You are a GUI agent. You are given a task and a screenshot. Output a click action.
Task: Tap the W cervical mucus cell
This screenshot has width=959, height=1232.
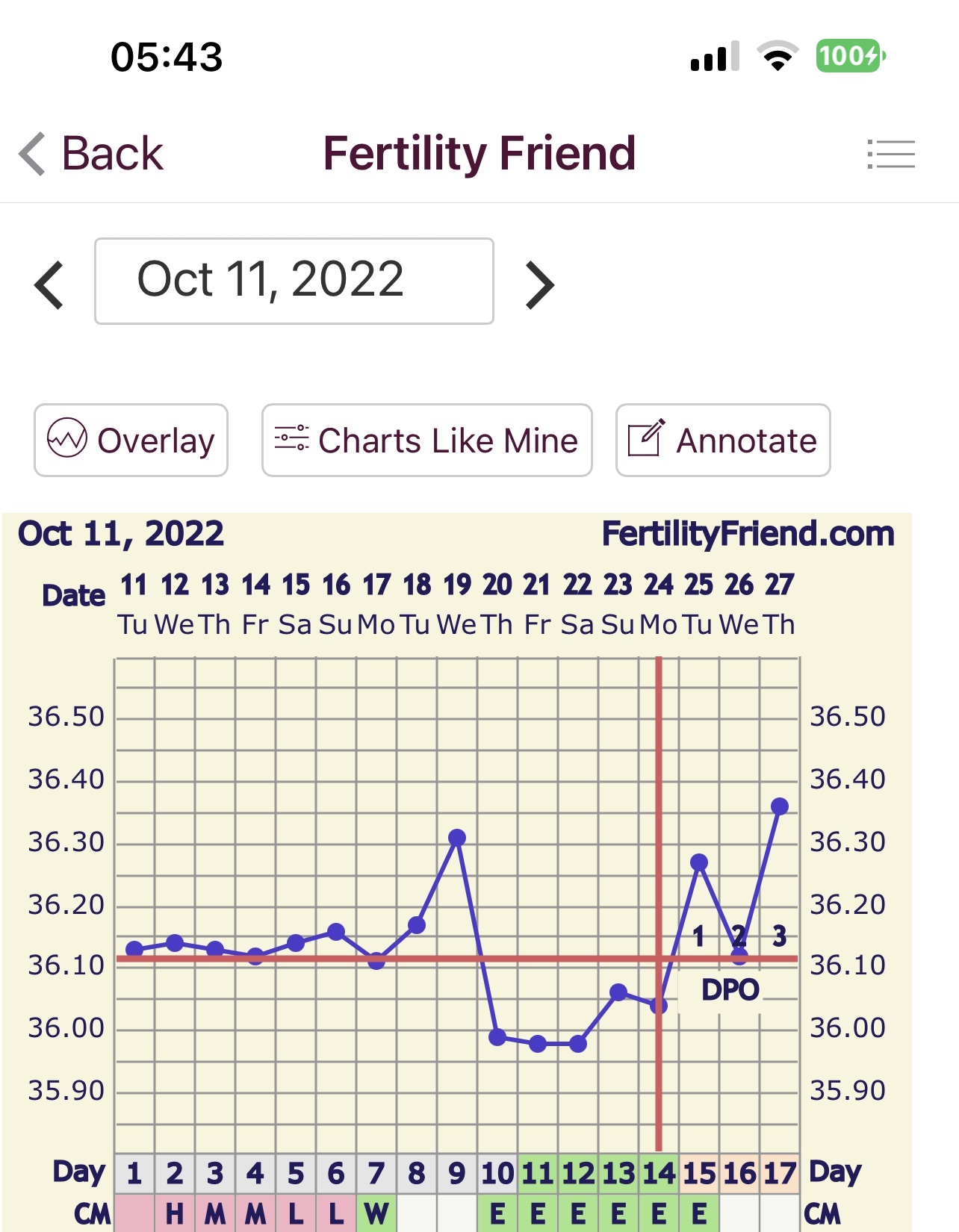click(376, 1213)
